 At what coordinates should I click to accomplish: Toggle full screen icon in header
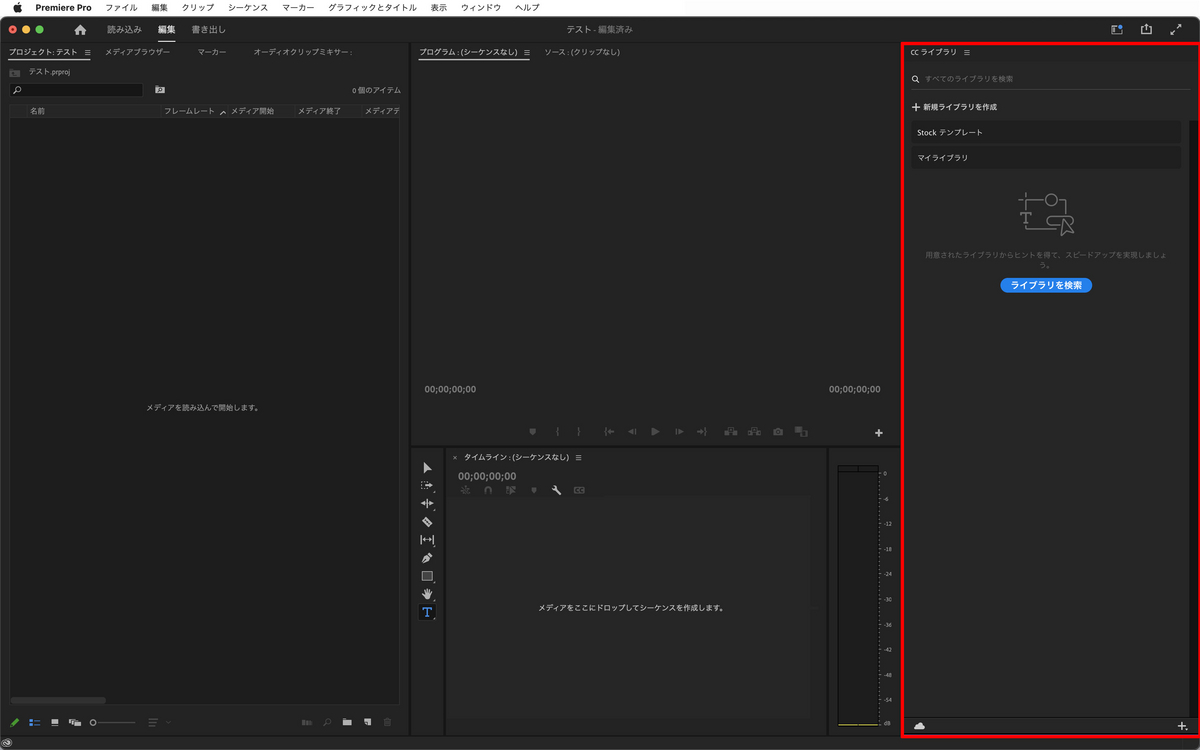(x=1176, y=30)
